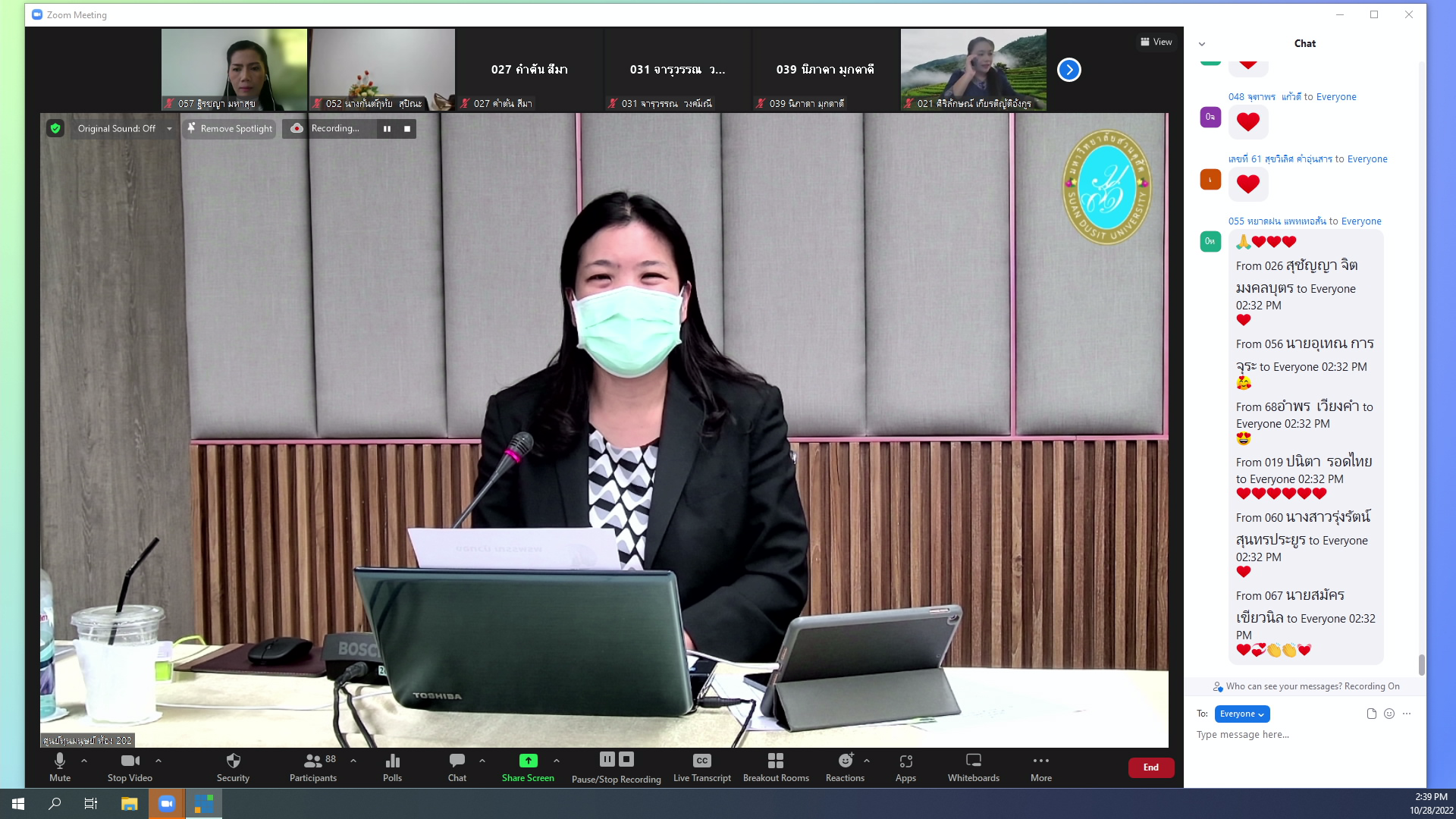1456x819 pixels.
Task: Select participant tile 031 จารุวรรณ
Action: pyautogui.click(x=678, y=70)
